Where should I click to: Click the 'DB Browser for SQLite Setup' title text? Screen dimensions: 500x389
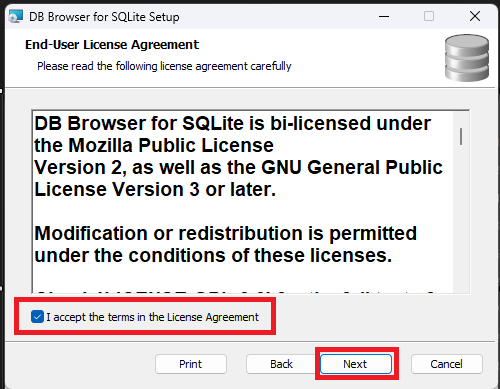104,17
